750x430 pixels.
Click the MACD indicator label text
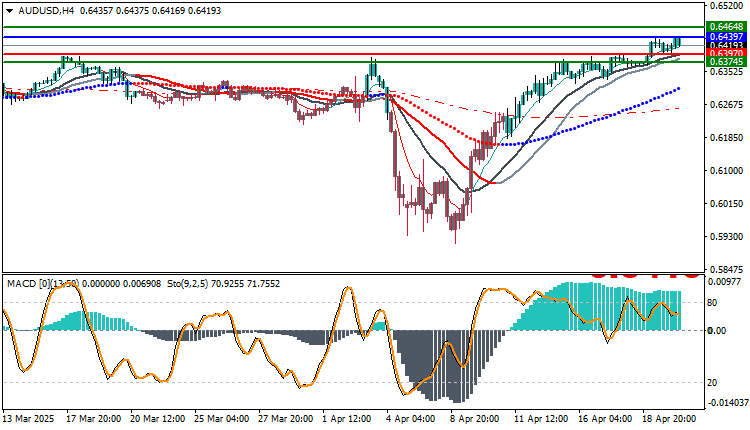pos(84,284)
